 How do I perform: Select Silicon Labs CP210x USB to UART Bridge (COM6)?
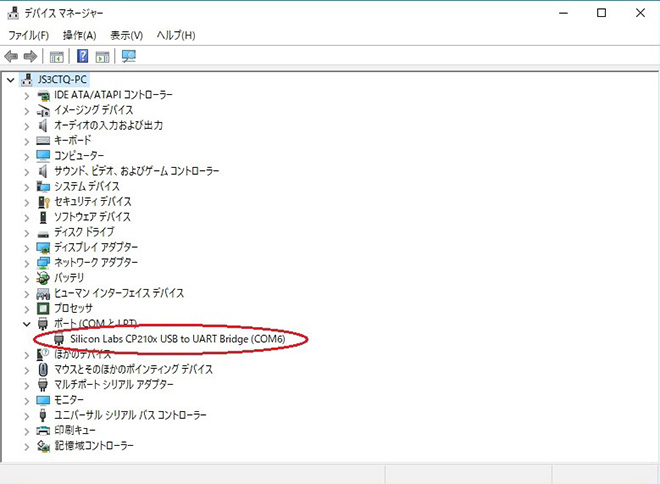point(178,339)
